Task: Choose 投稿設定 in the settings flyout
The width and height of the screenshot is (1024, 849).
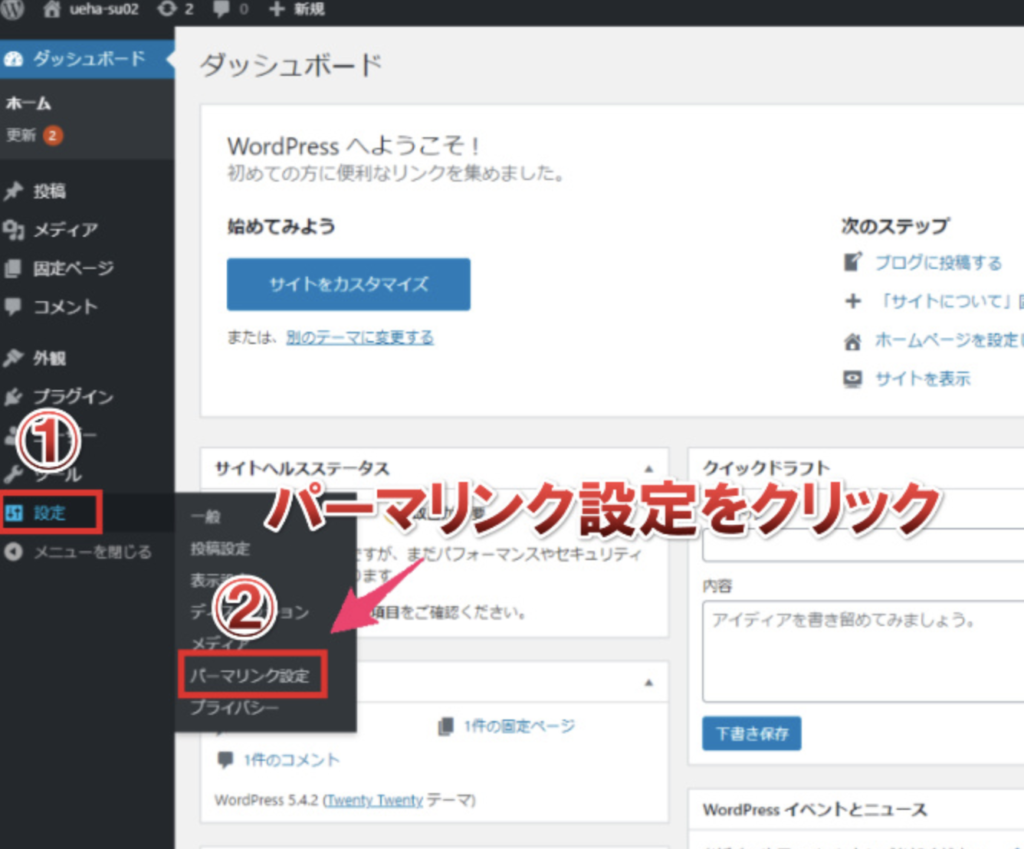Action: (220, 549)
